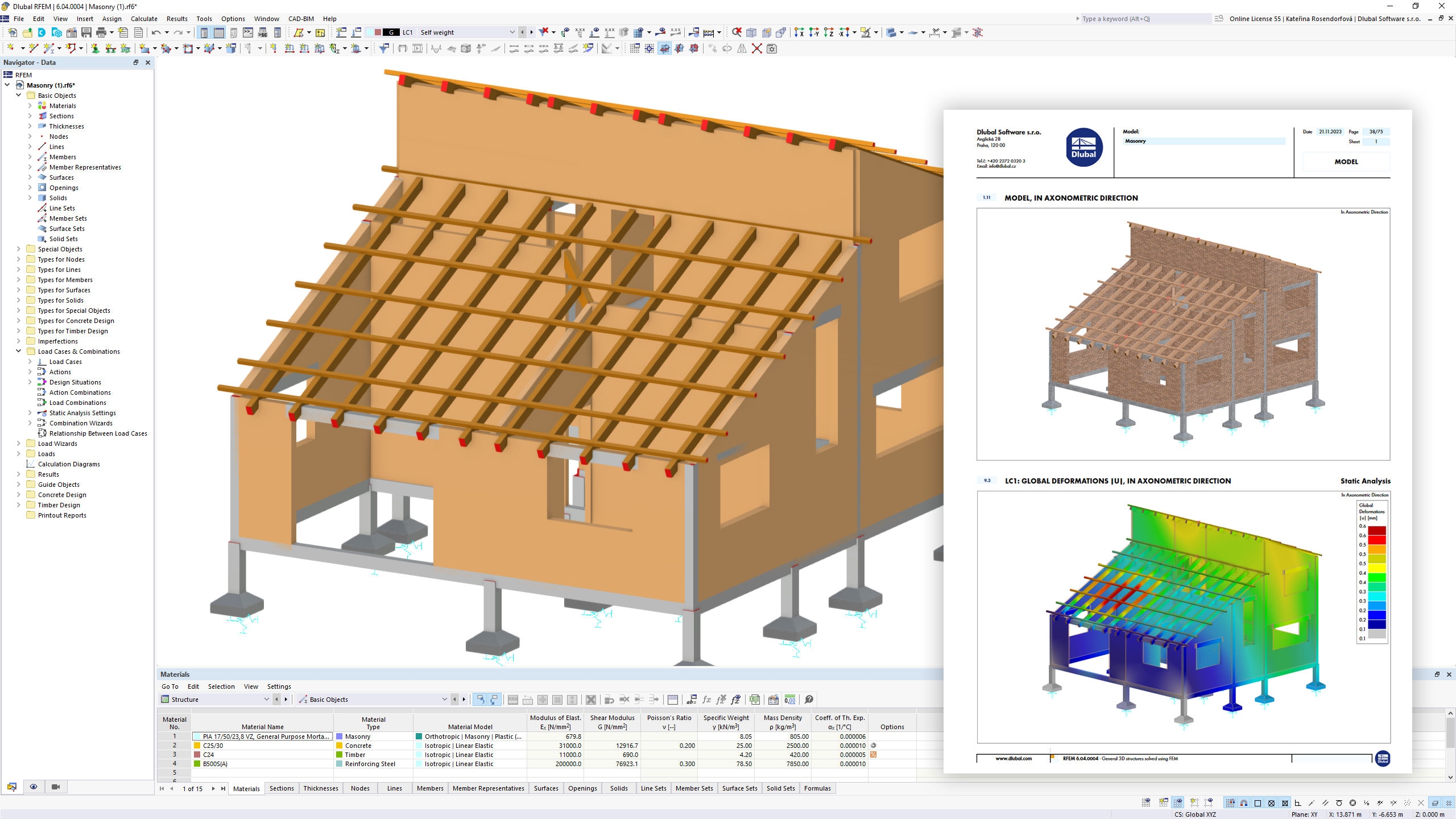1456x819 pixels.
Task: Select the Results menu tab
Action: pos(177,18)
